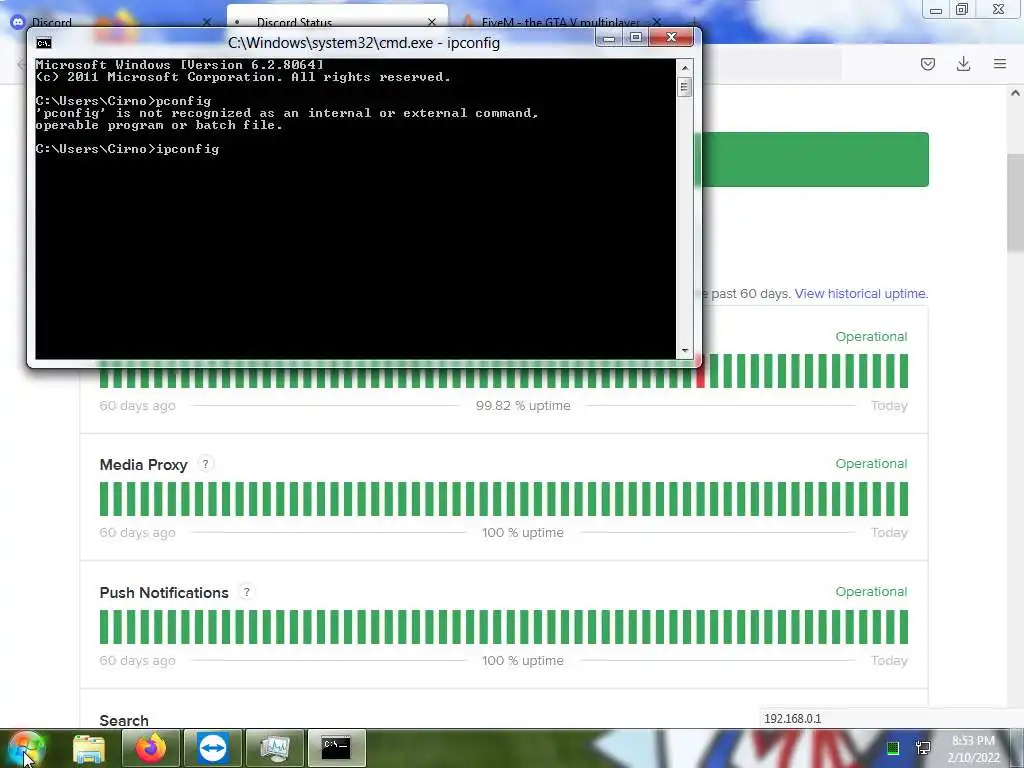This screenshot has width=1024, height=768.
Task: Switch to the Discord tab
Action: click(111, 20)
